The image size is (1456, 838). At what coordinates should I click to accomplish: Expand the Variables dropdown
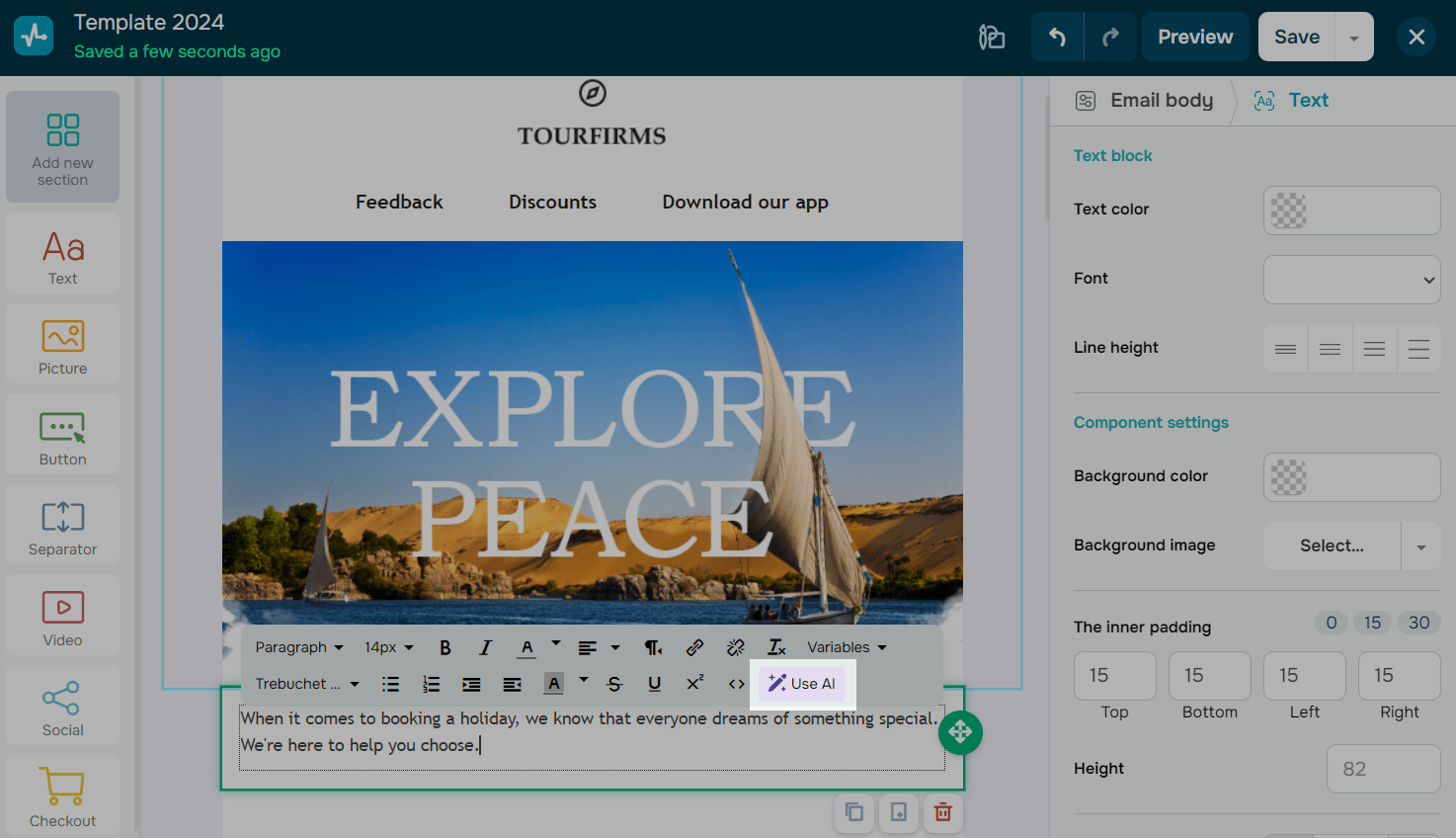click(x=847, y=647)
